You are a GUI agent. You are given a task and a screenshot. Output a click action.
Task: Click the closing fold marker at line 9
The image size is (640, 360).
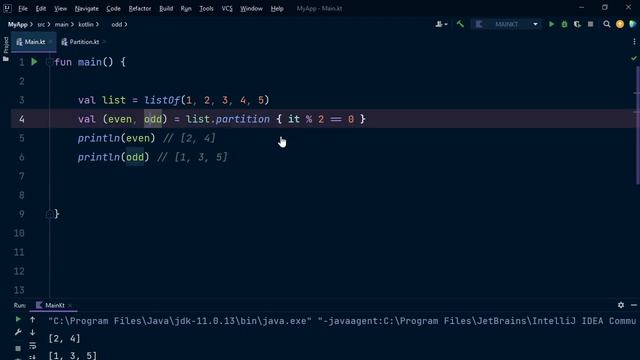49,214
